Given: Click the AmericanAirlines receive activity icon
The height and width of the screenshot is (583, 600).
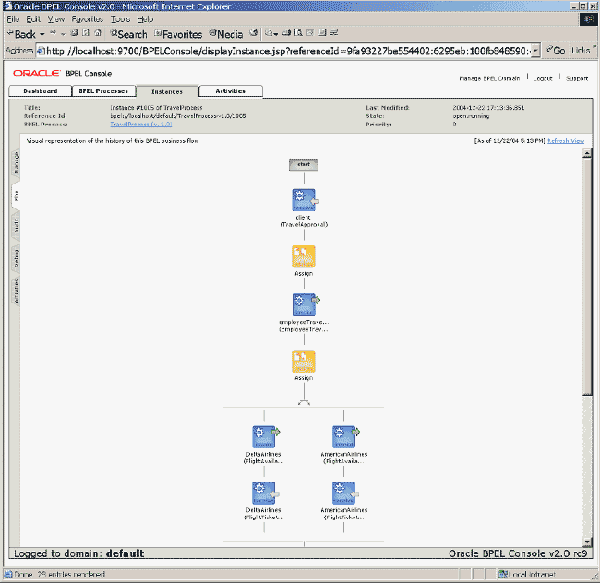Looking at the screenshot, I should tap(345, 493).
